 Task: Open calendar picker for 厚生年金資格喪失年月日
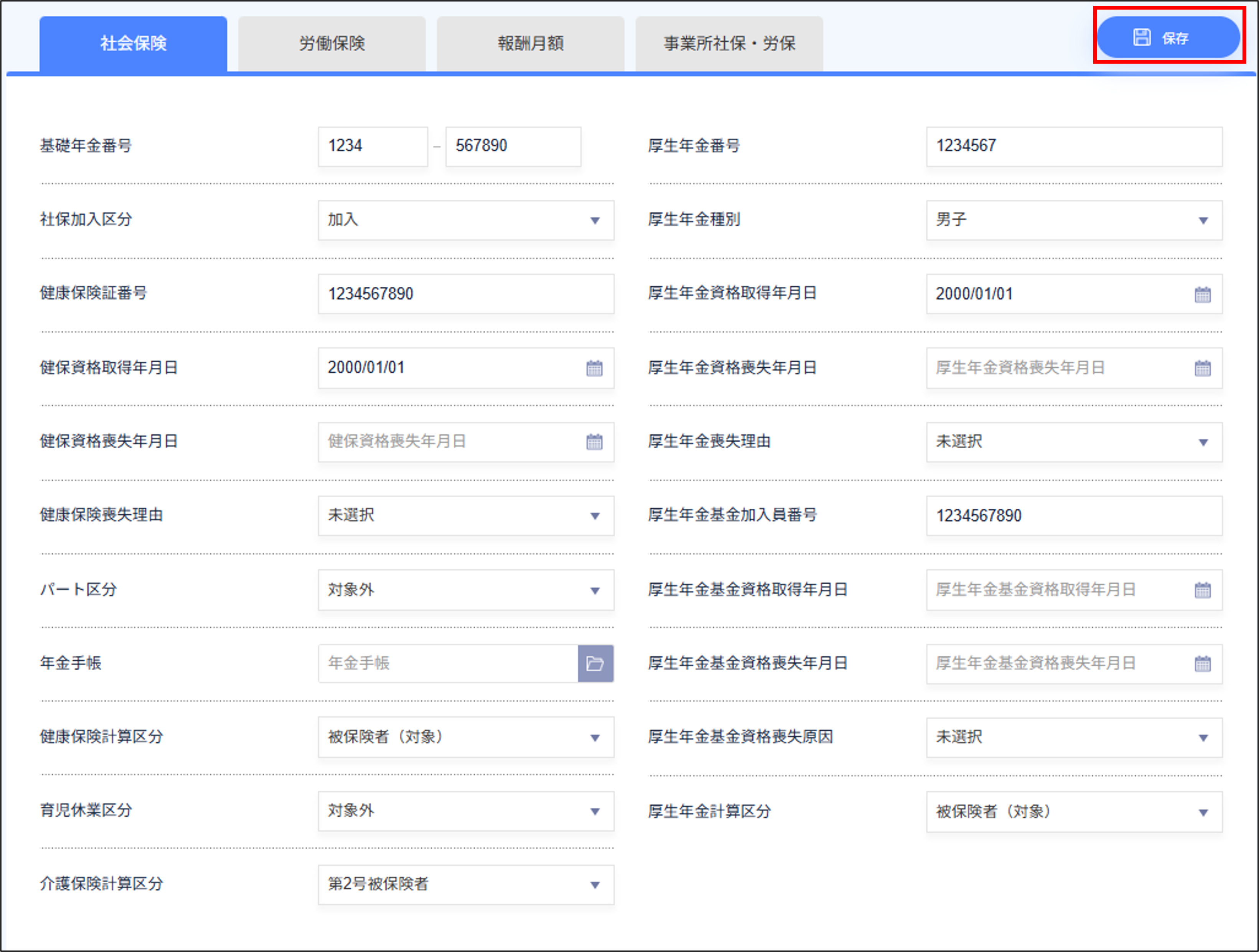[x=1202, y=368]
